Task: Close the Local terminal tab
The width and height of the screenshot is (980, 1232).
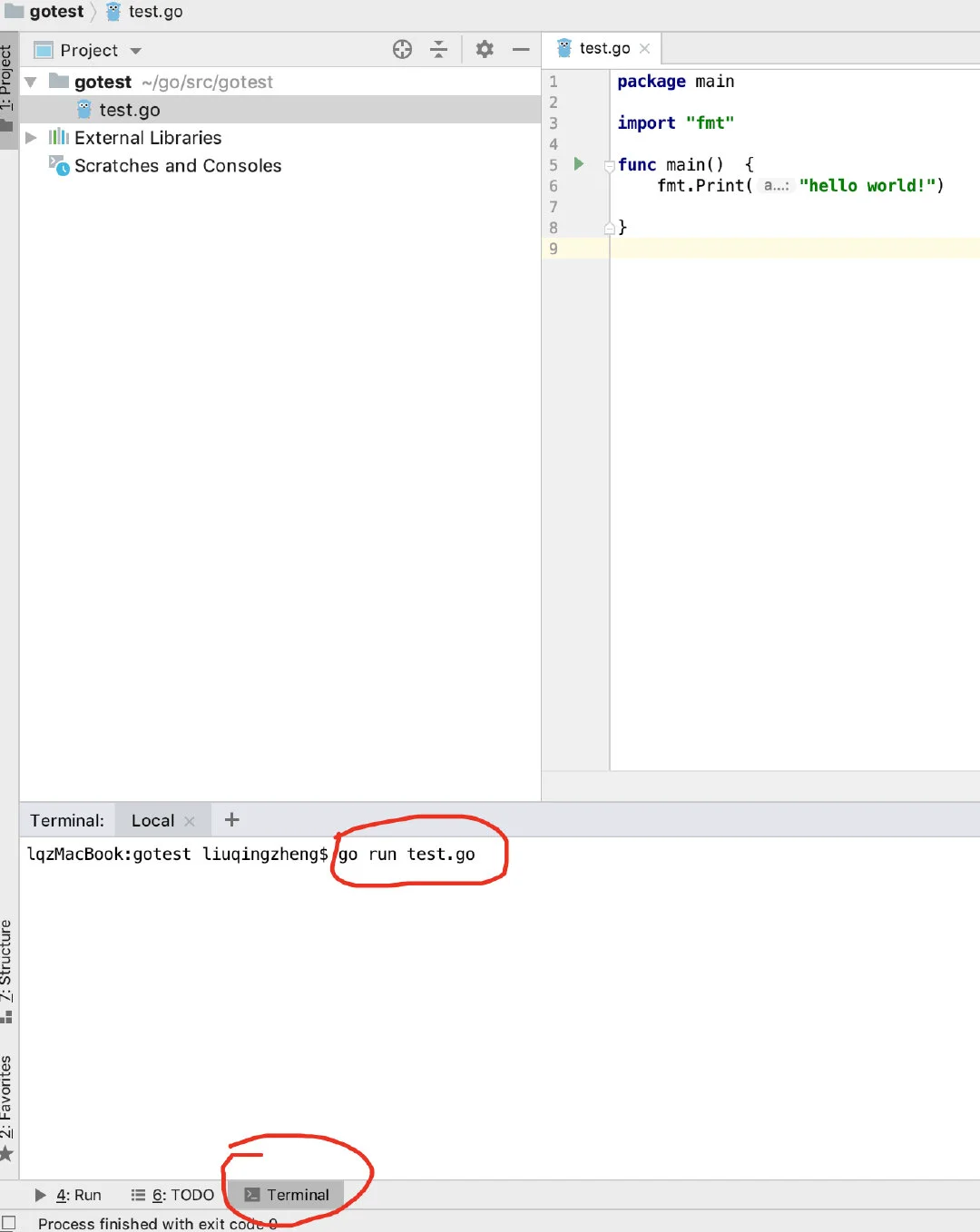Action: [190, 821]
